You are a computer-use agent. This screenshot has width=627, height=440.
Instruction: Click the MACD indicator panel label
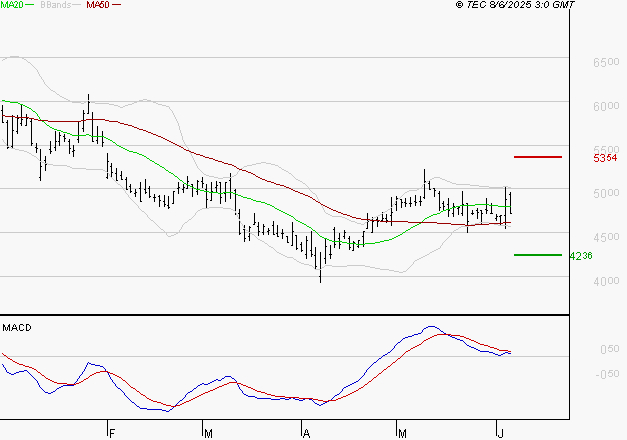[x=17, y=327]
